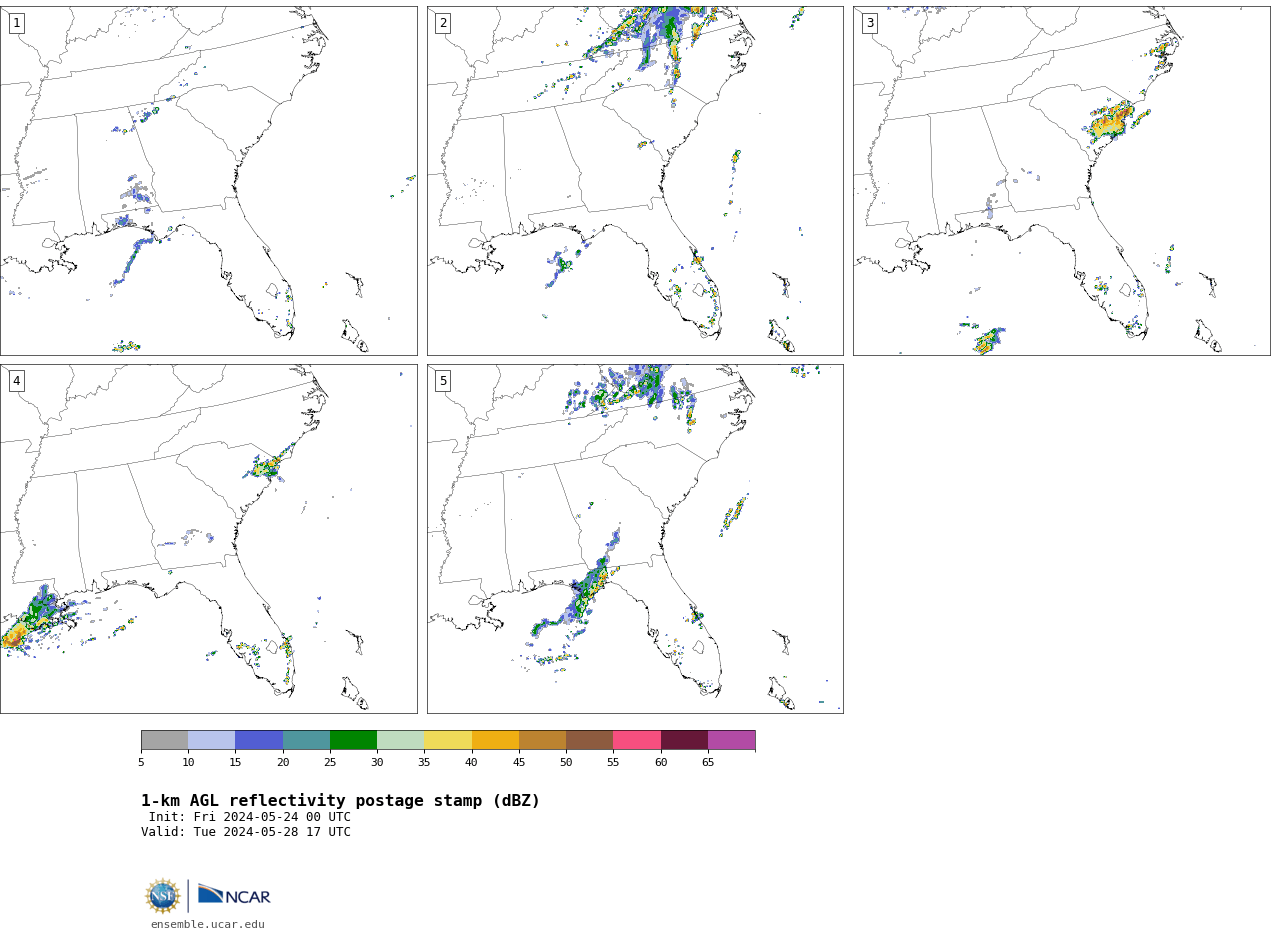This screenshot has width=1280, height=936.
Task: Click the blue 15-20 dBZ swatch
Action: point(259,740)
